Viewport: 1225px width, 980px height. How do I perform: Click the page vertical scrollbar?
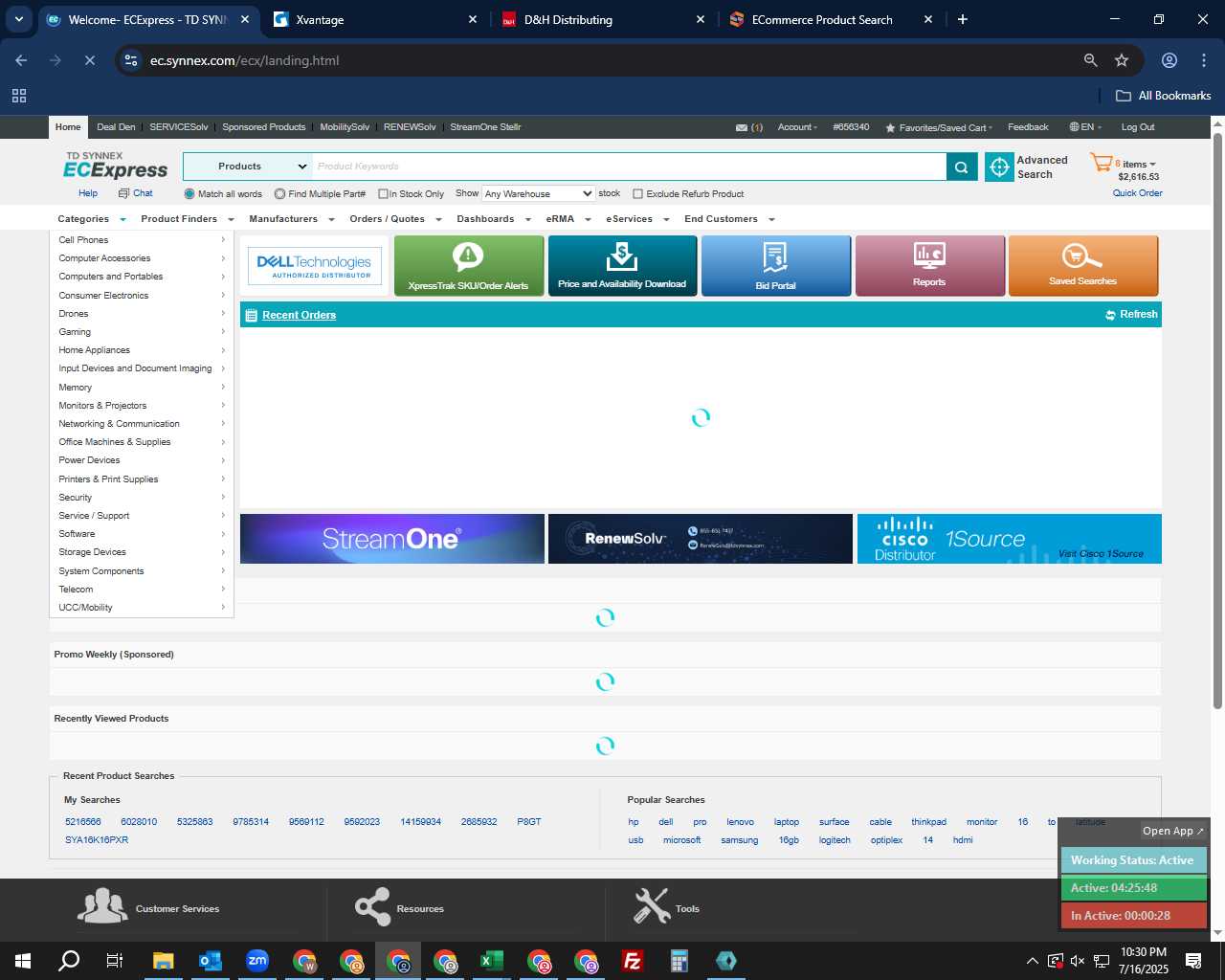click(1217, 421)
